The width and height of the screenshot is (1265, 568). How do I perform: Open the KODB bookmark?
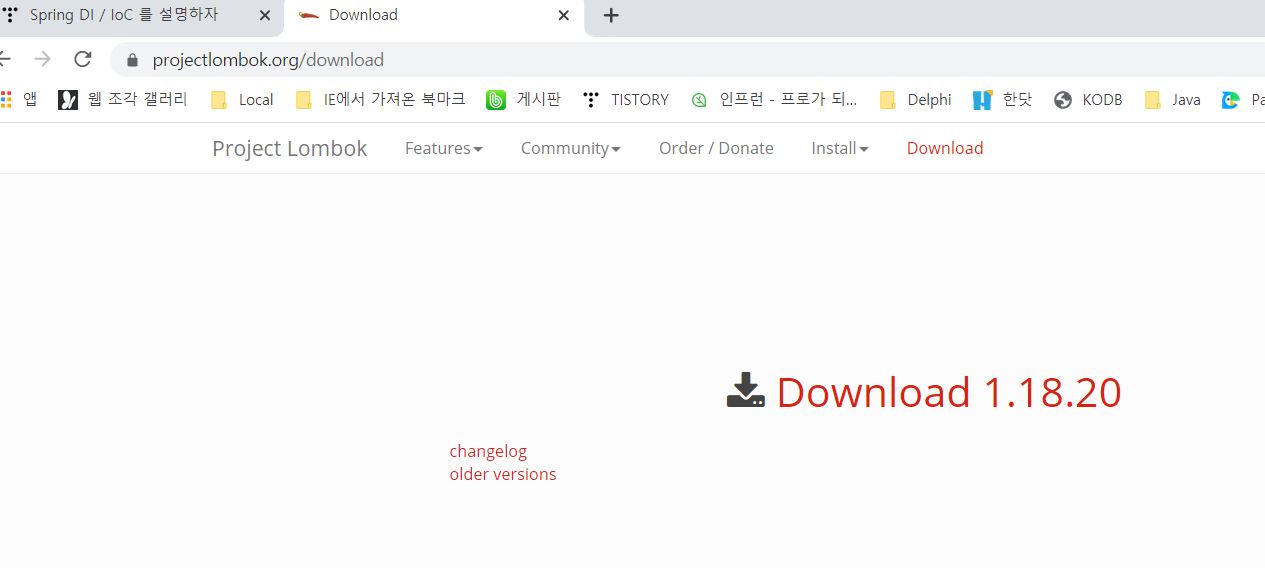(1088, 99)
